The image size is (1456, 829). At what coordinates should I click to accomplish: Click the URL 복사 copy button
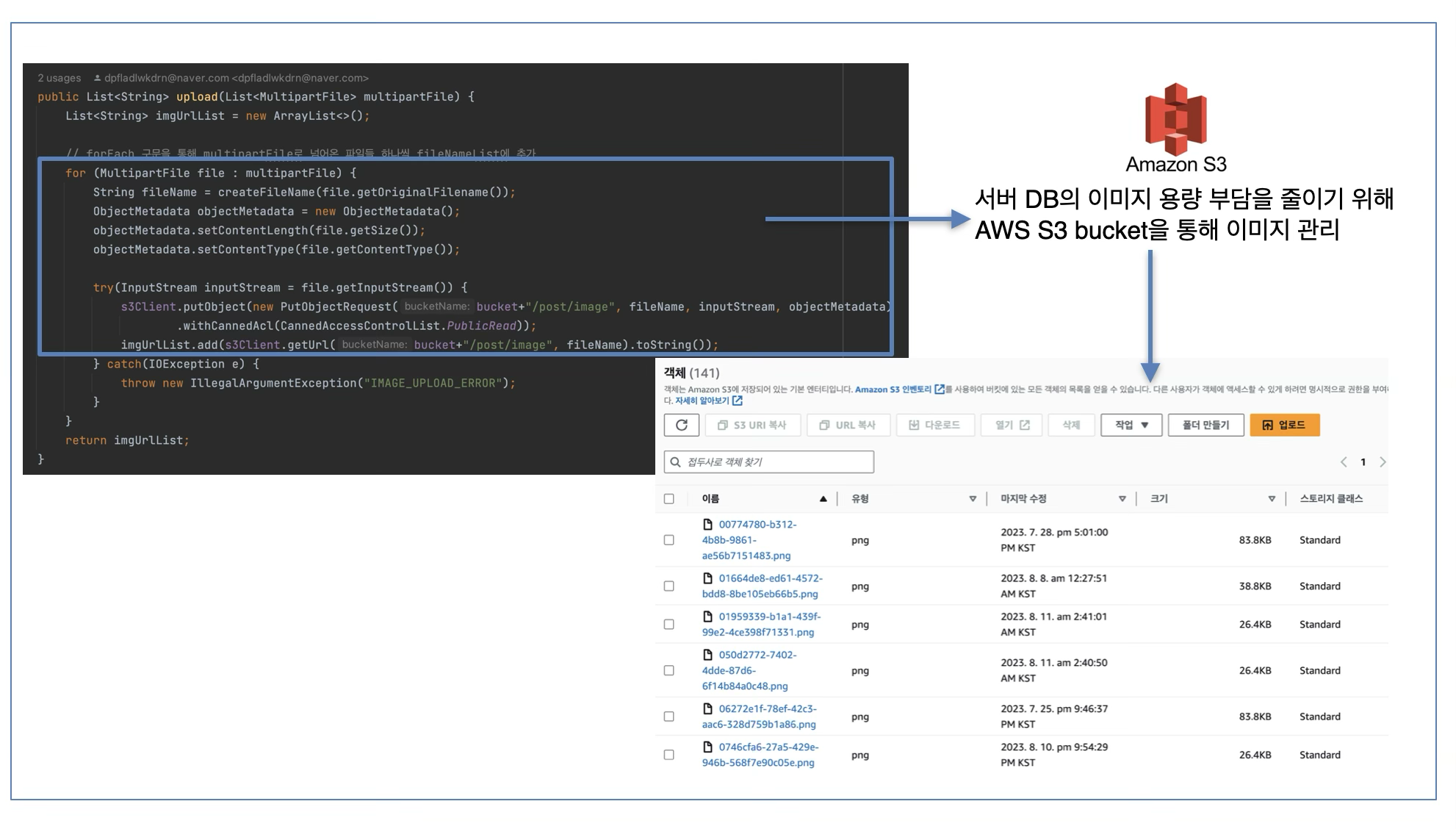[848, 425]
